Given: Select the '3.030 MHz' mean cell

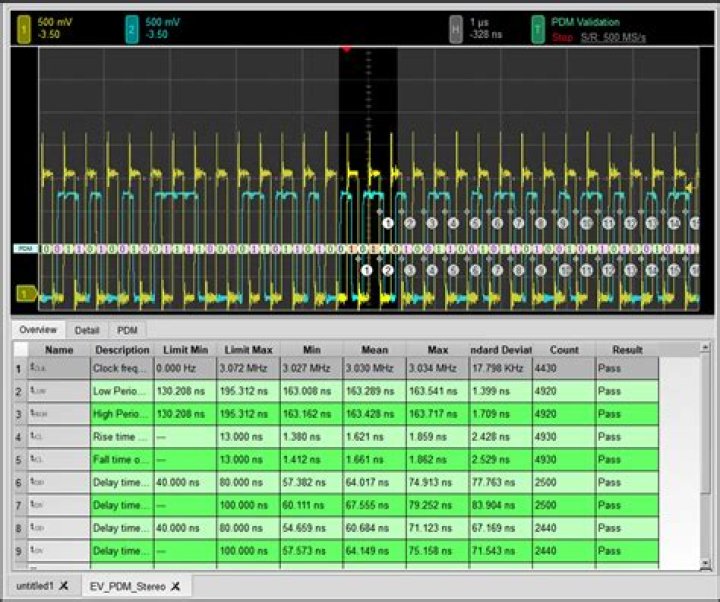Looking at the screenshot, I should pyautogui.click(x=375, y=368).
